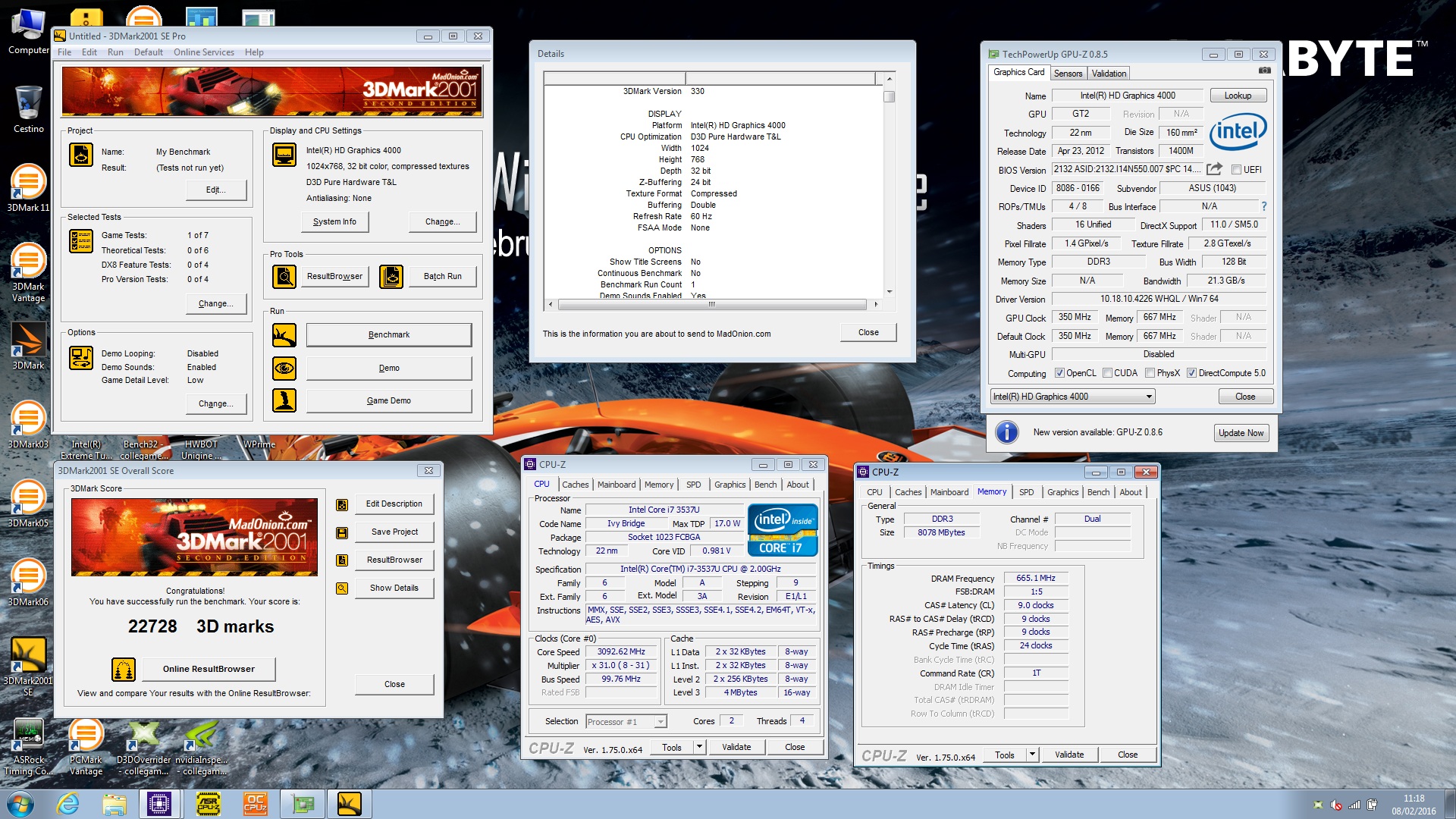The image size is (1456, 819).
Task: Launch the 3DMark Vantage desktop shortcut
Action: [x=28, y=272]
